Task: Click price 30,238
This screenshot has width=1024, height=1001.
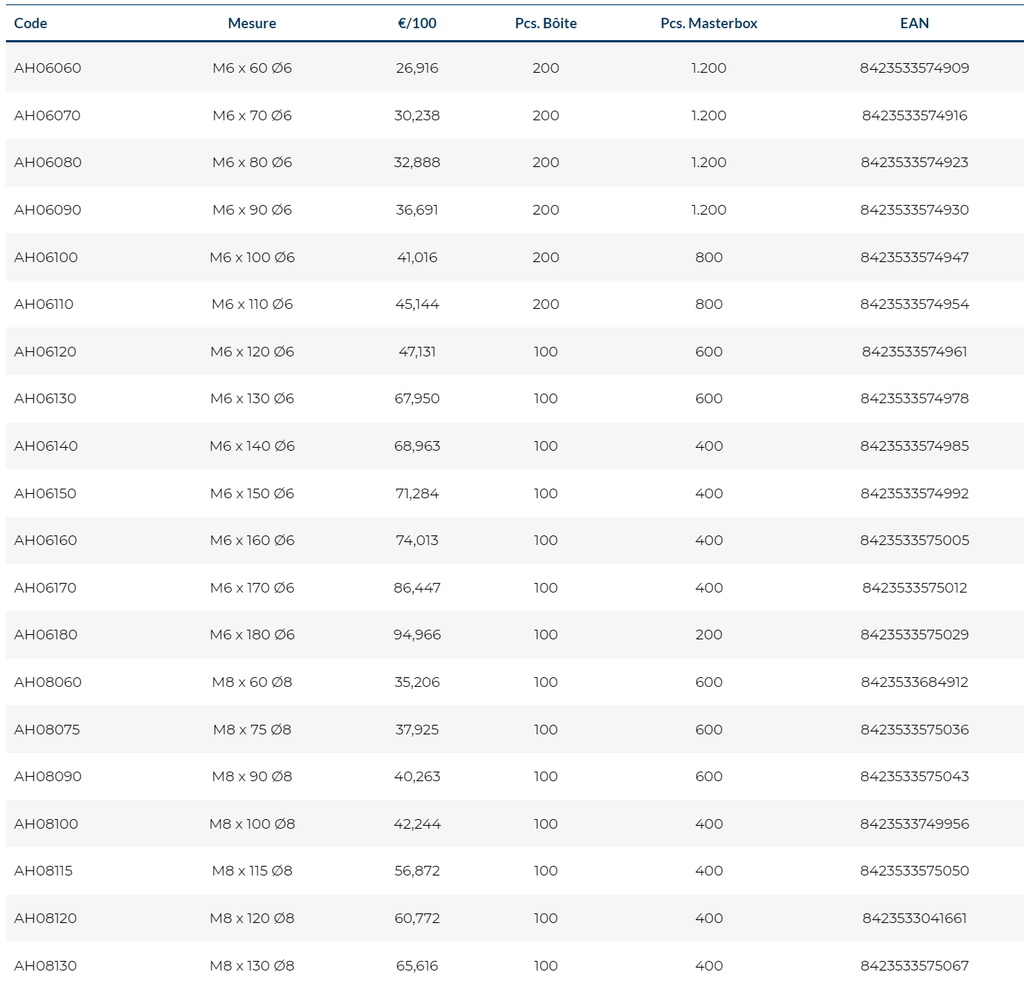Action: click(x=417, y=116)
